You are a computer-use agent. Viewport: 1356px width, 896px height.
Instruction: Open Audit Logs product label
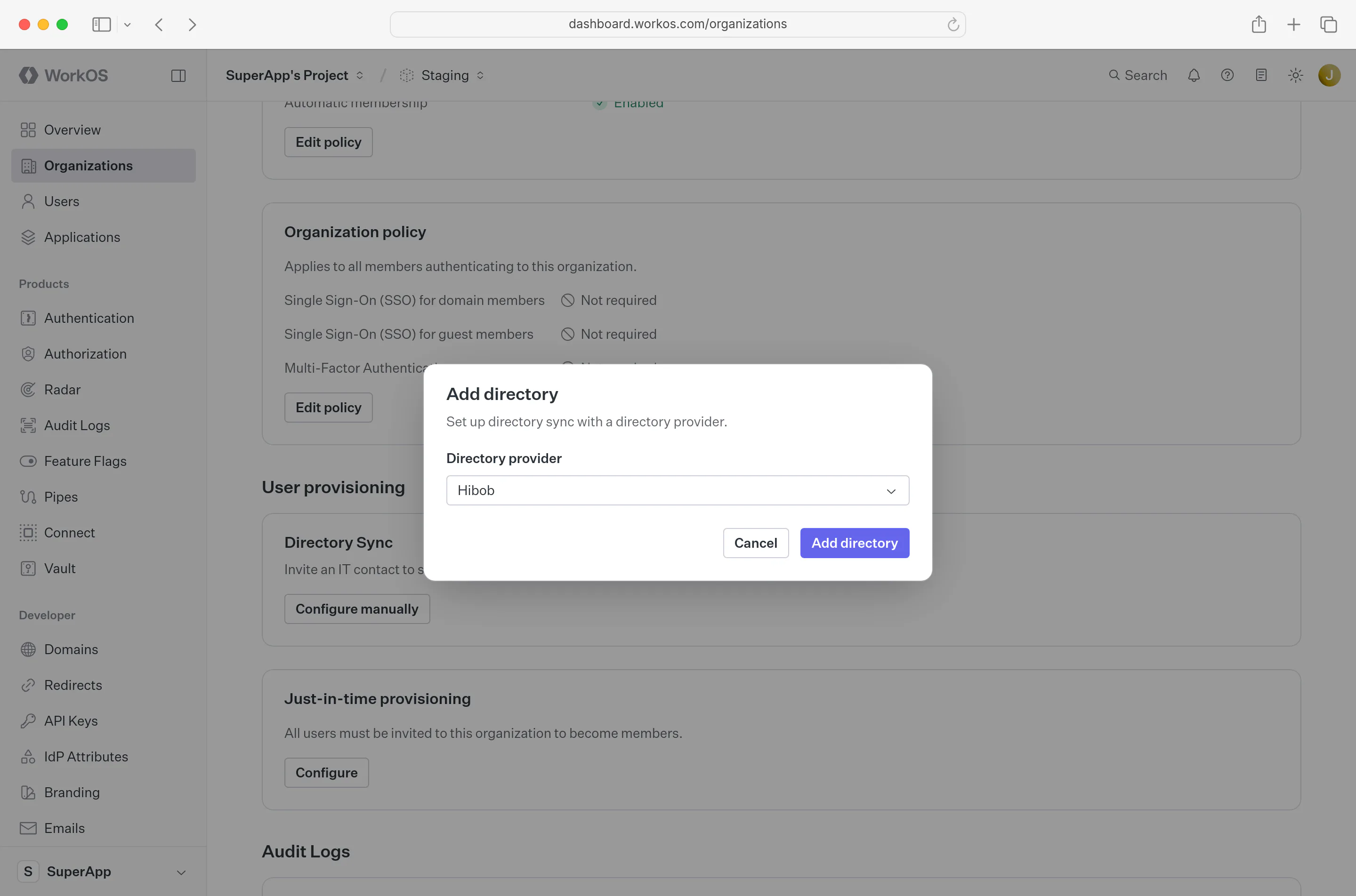pyautogui.click(x=77, y=425)
